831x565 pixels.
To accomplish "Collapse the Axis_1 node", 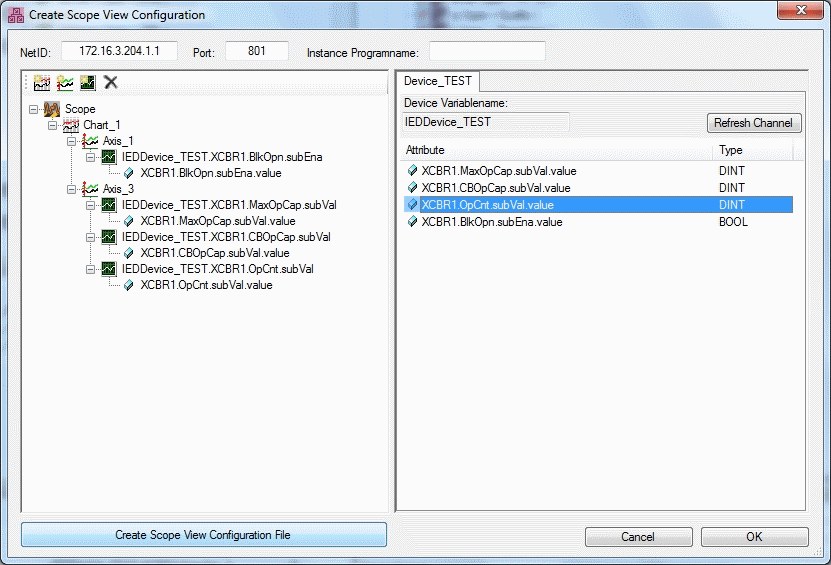I will coord(72,142).
